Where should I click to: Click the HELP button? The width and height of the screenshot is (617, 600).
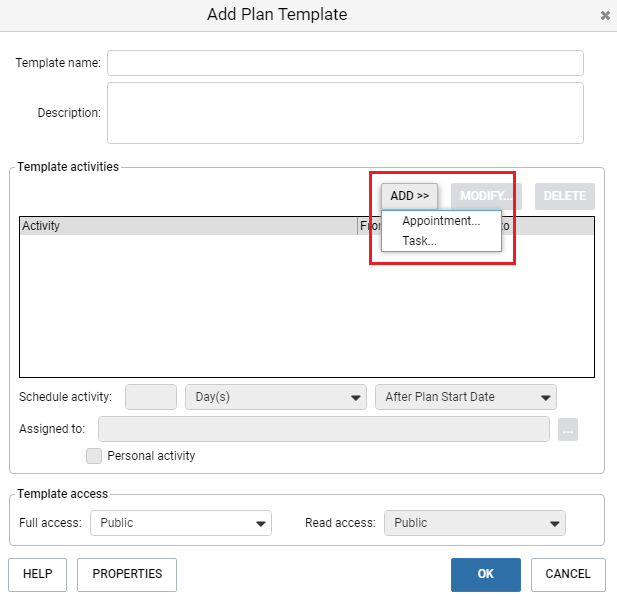(x=37, y=574)
